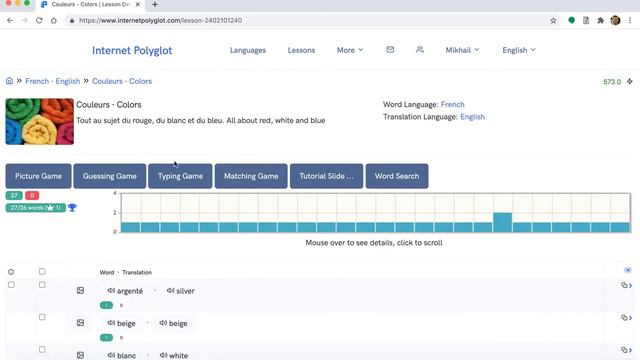Start the Picture Game
The image size is (640, 360).
[x=38, y=176]
